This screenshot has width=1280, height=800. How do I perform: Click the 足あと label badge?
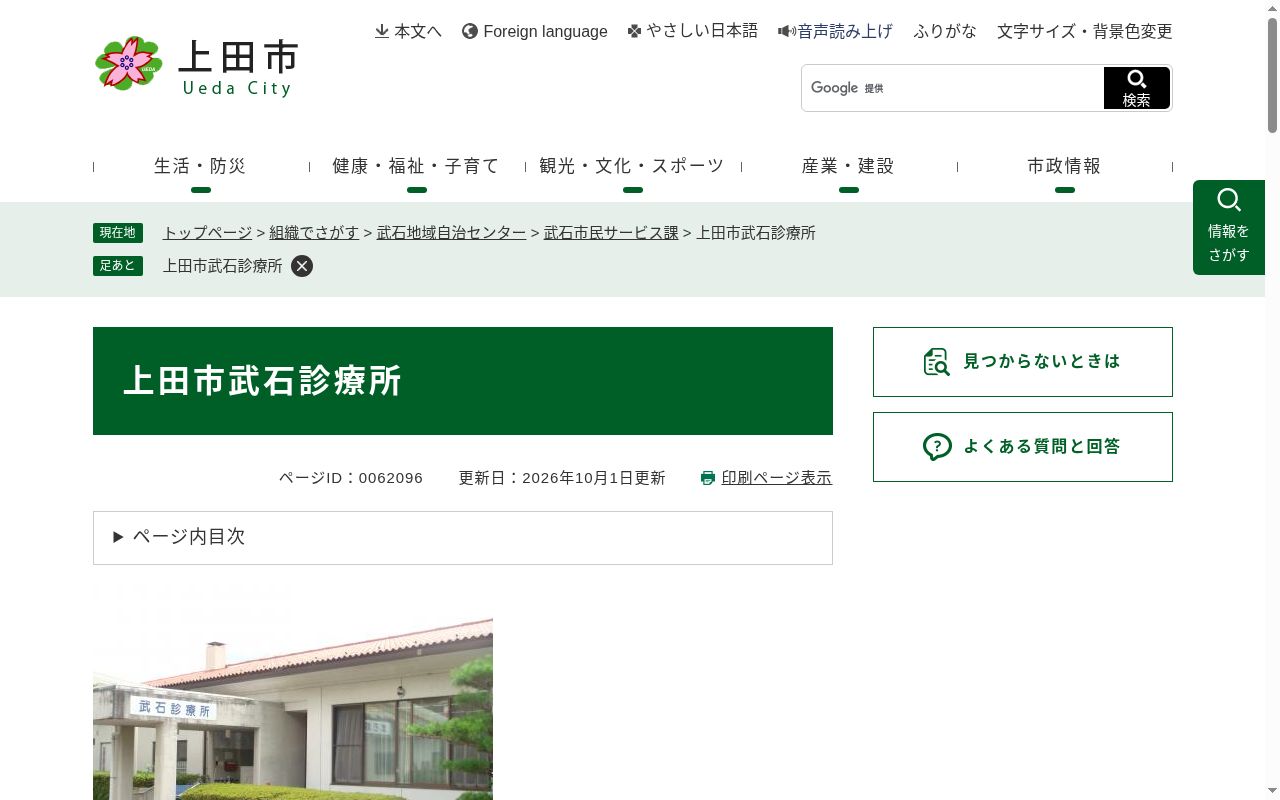tap(118, 266)
